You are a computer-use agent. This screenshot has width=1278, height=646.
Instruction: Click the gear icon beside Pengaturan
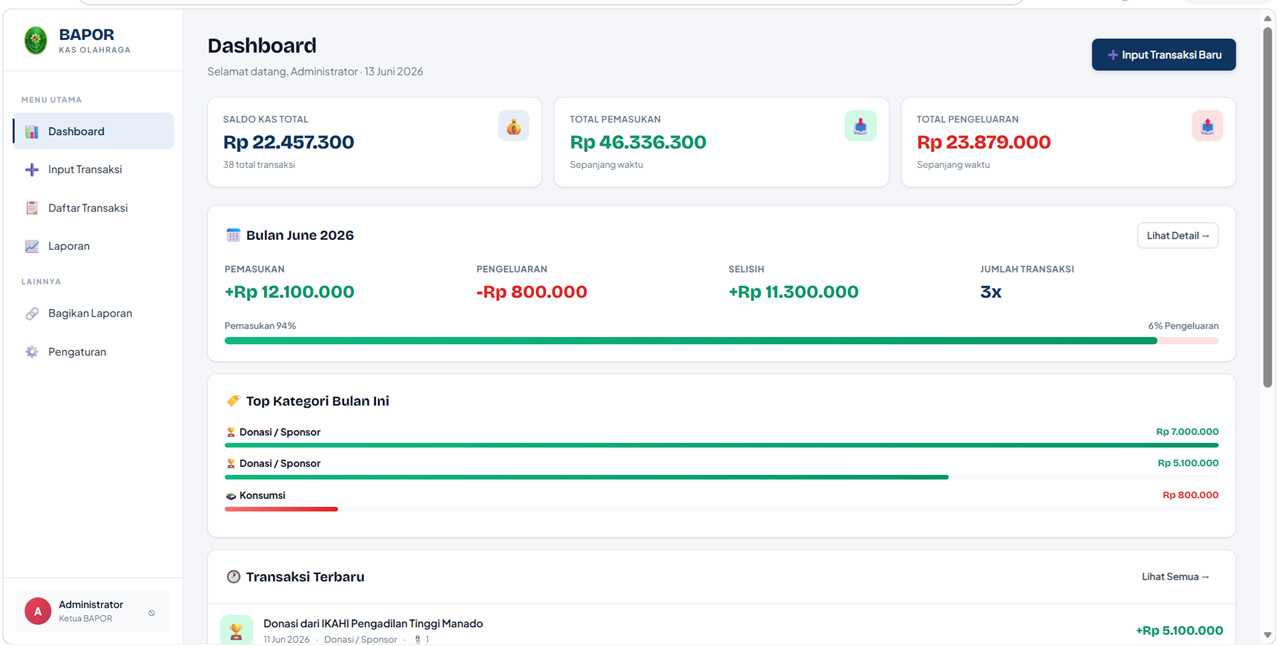point(32,352)
